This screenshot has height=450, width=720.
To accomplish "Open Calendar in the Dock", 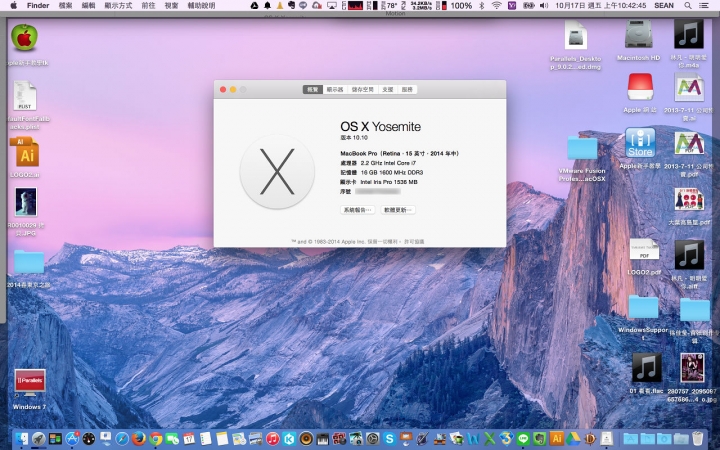I will point(189,439).
